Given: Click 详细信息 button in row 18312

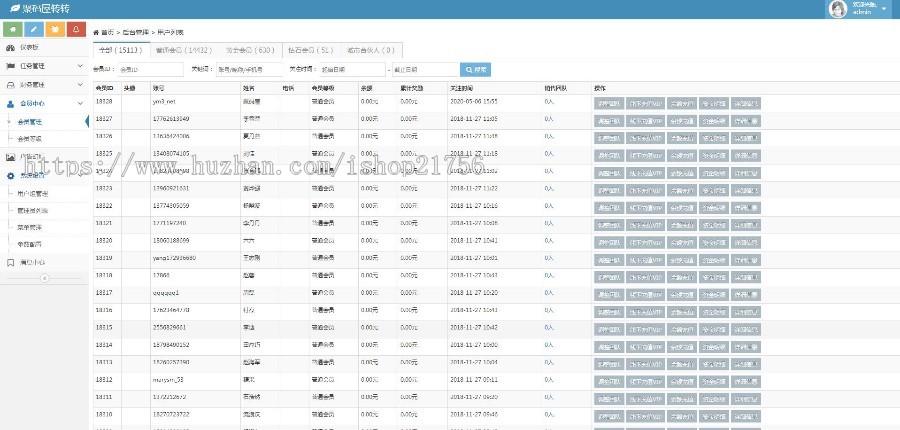Looking at the screenshot, I should tap(746, 382).
